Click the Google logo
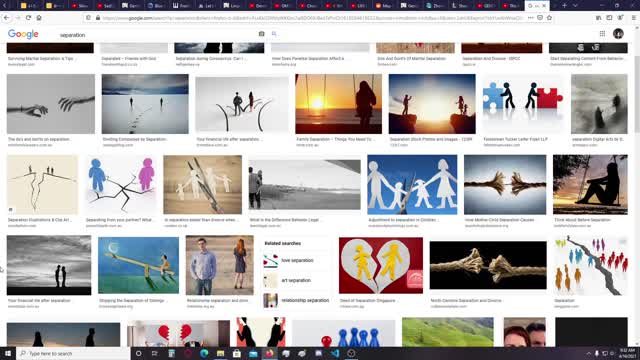Viewport: 640px width, 360px height. tap(23, 34)
